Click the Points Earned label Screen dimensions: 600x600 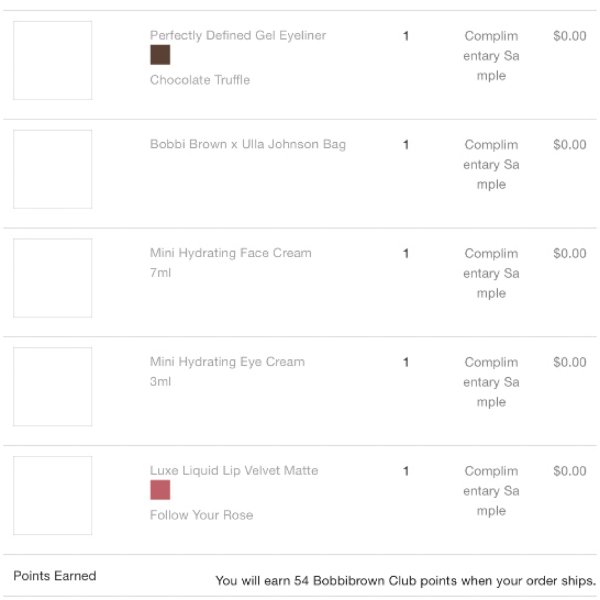point(55,576)
